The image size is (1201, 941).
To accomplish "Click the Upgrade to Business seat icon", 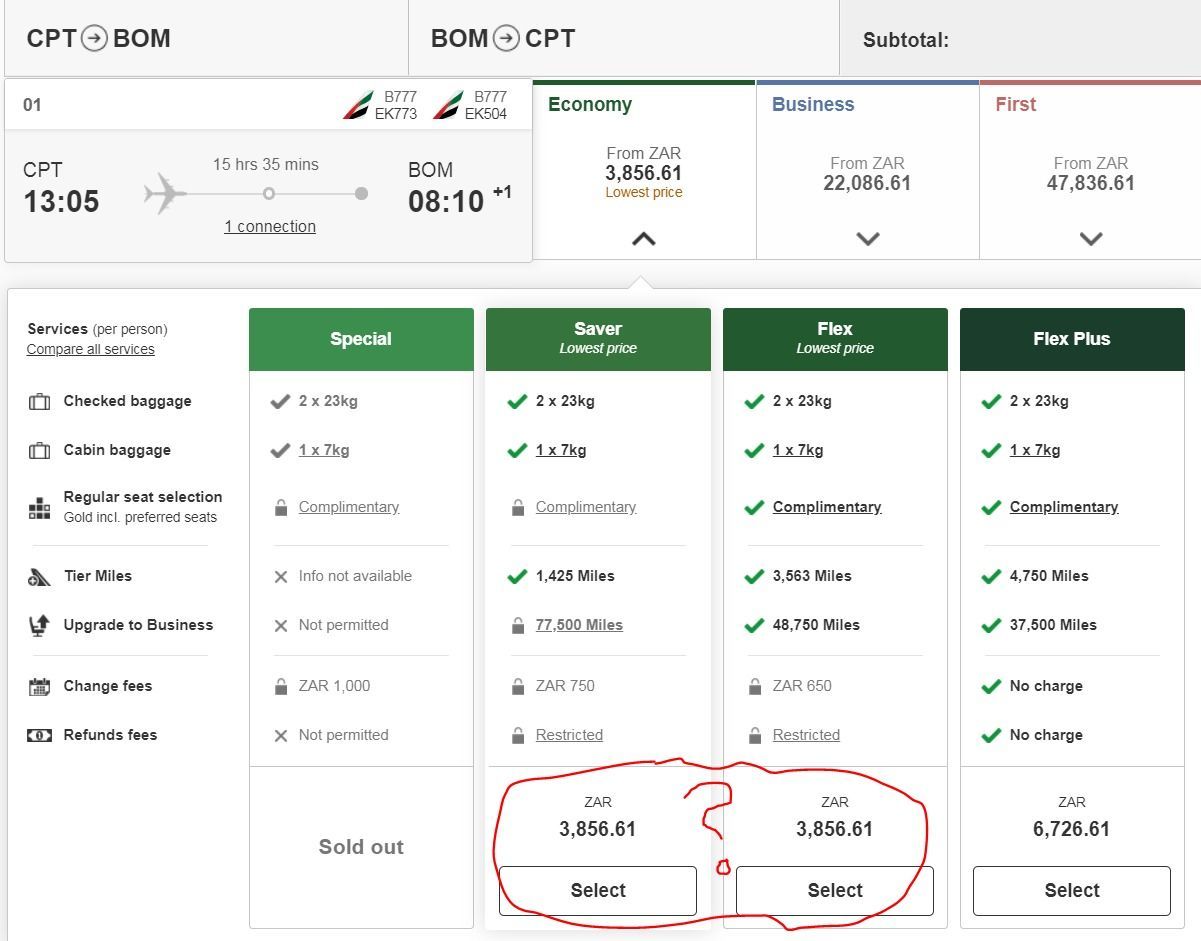I will pyautogui.click(x=39, y=626).
